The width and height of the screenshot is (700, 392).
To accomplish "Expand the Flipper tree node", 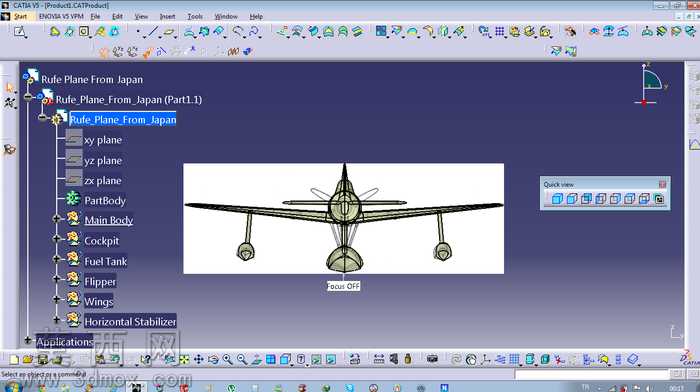I will [x=56, y=279].
